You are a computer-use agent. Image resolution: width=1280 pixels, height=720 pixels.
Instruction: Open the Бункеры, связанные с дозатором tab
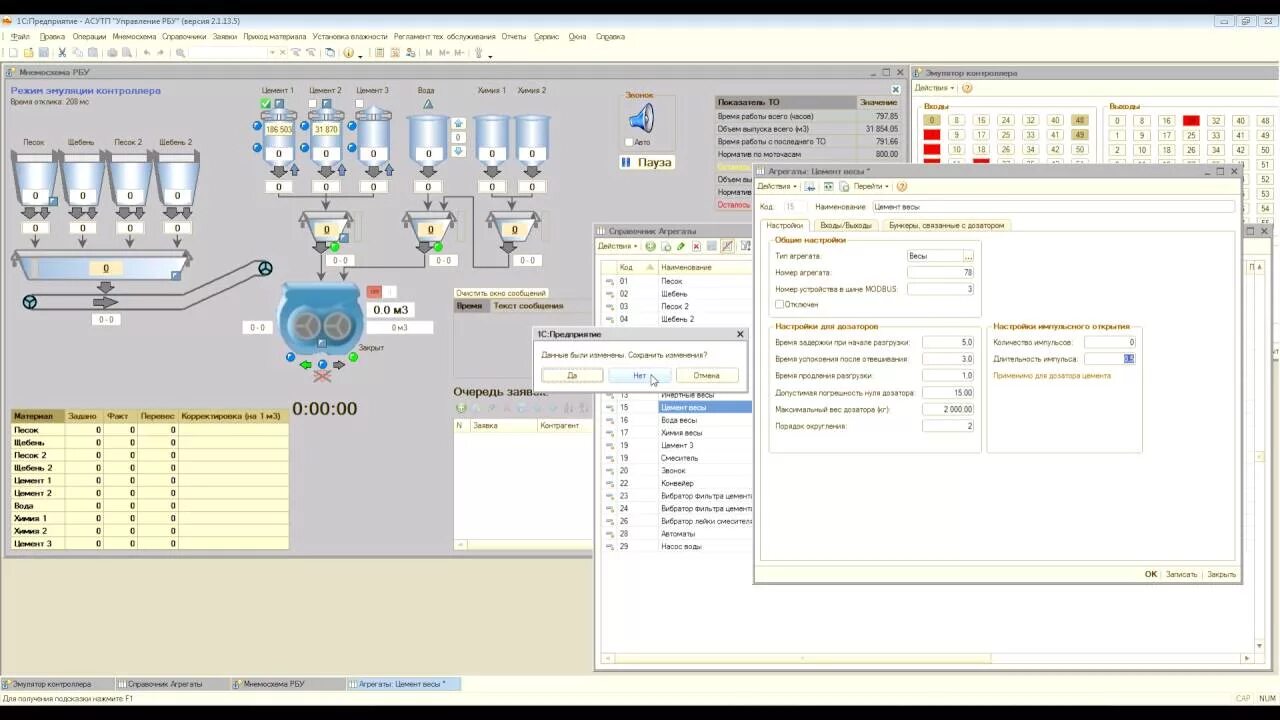(946, 225)
